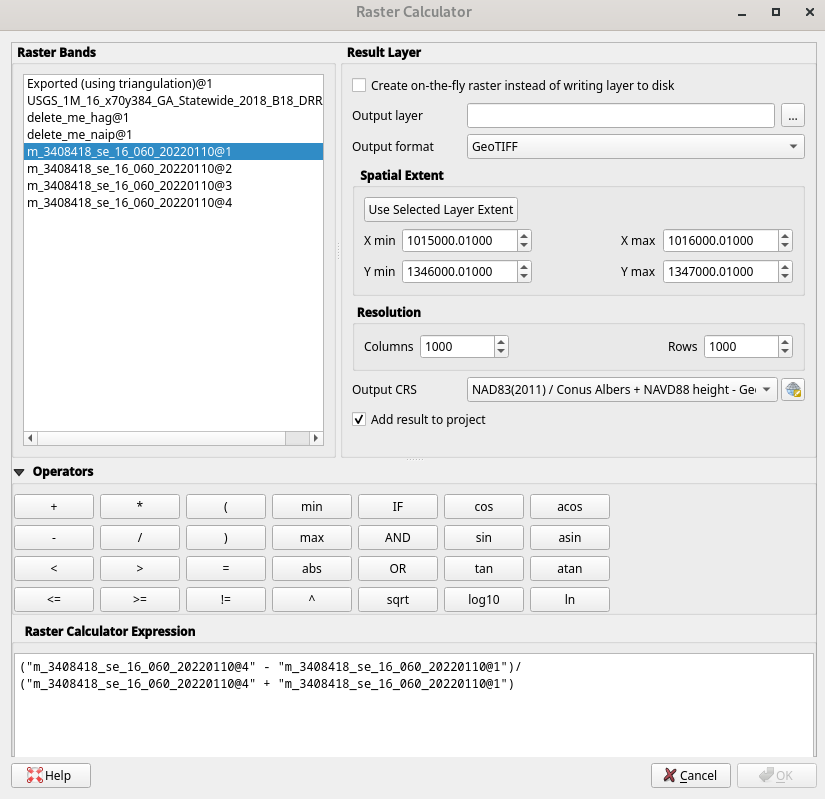
Task: Increase Y min with up arrow
Action: coord(524,267)
